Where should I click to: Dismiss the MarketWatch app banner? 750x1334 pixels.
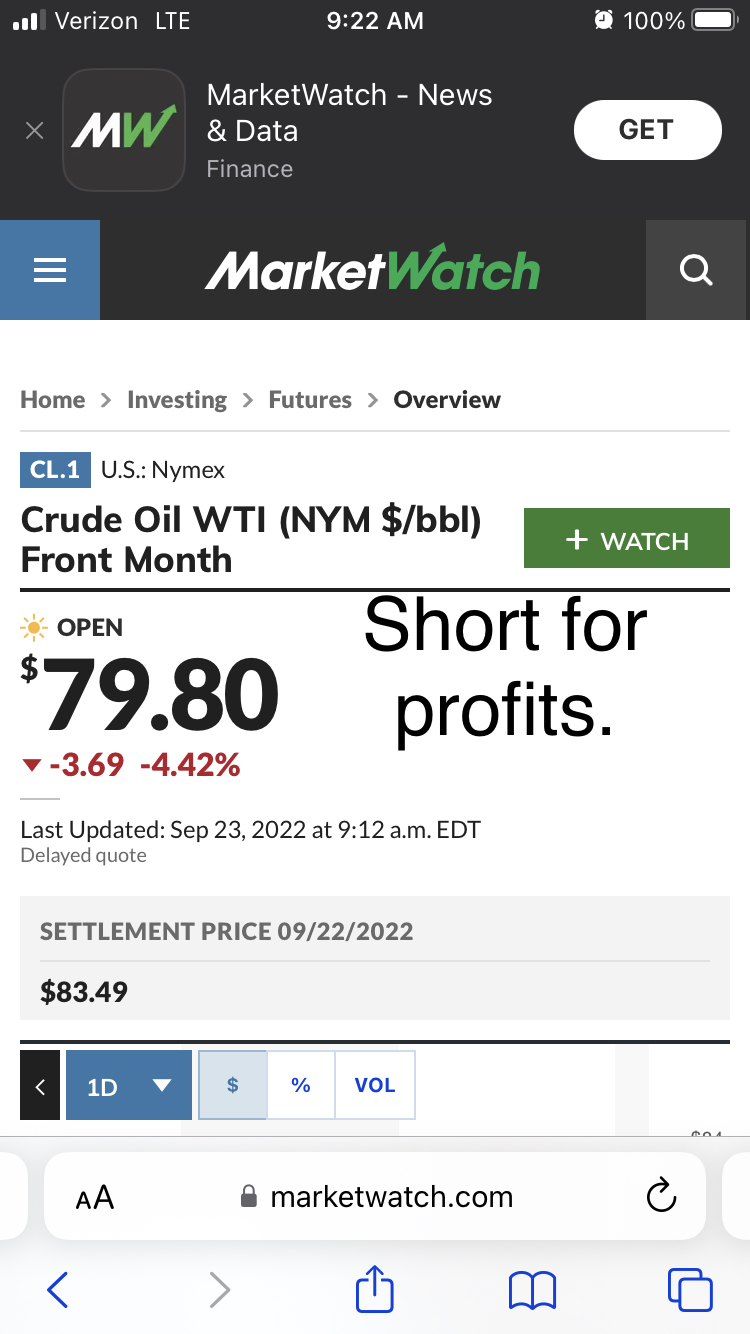[34, 131]
